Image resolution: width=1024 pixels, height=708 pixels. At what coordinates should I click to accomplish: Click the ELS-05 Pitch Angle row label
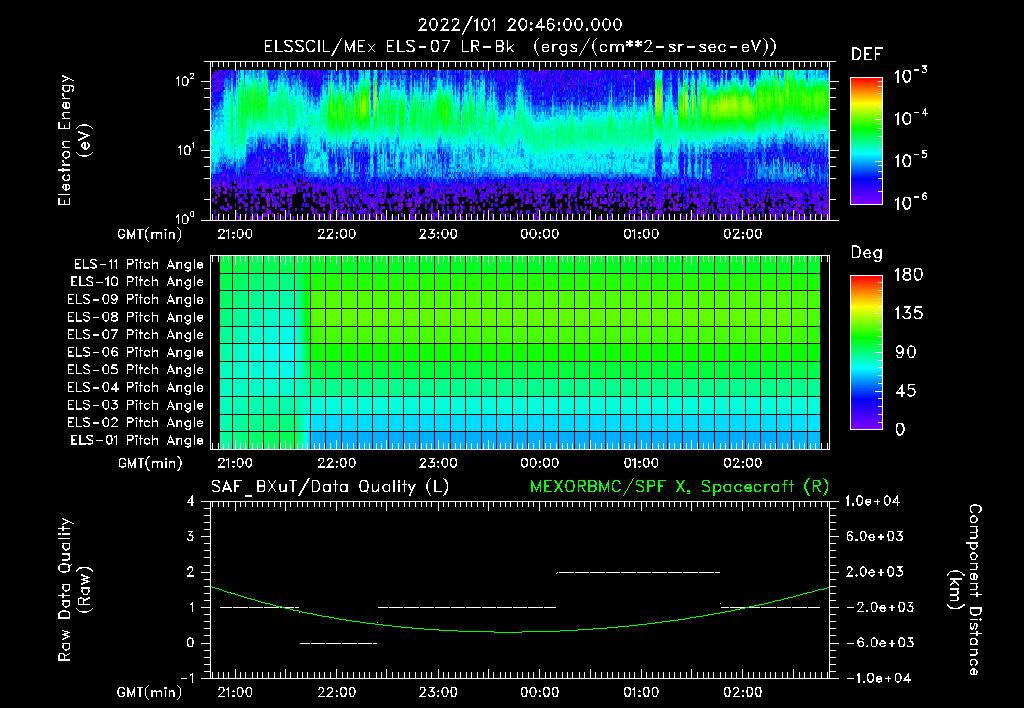[136, 370]
